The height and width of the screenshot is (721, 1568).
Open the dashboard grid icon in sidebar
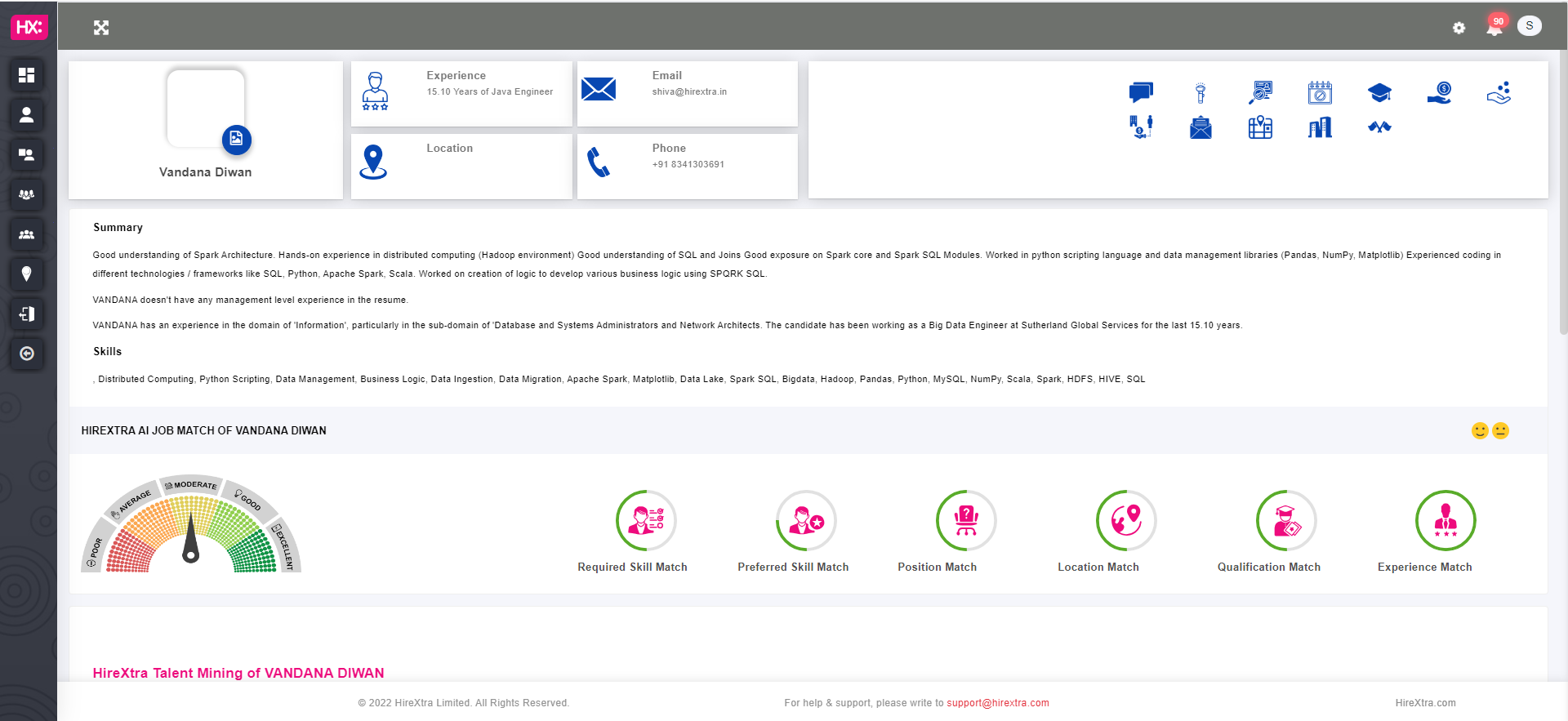click(27, 75)
